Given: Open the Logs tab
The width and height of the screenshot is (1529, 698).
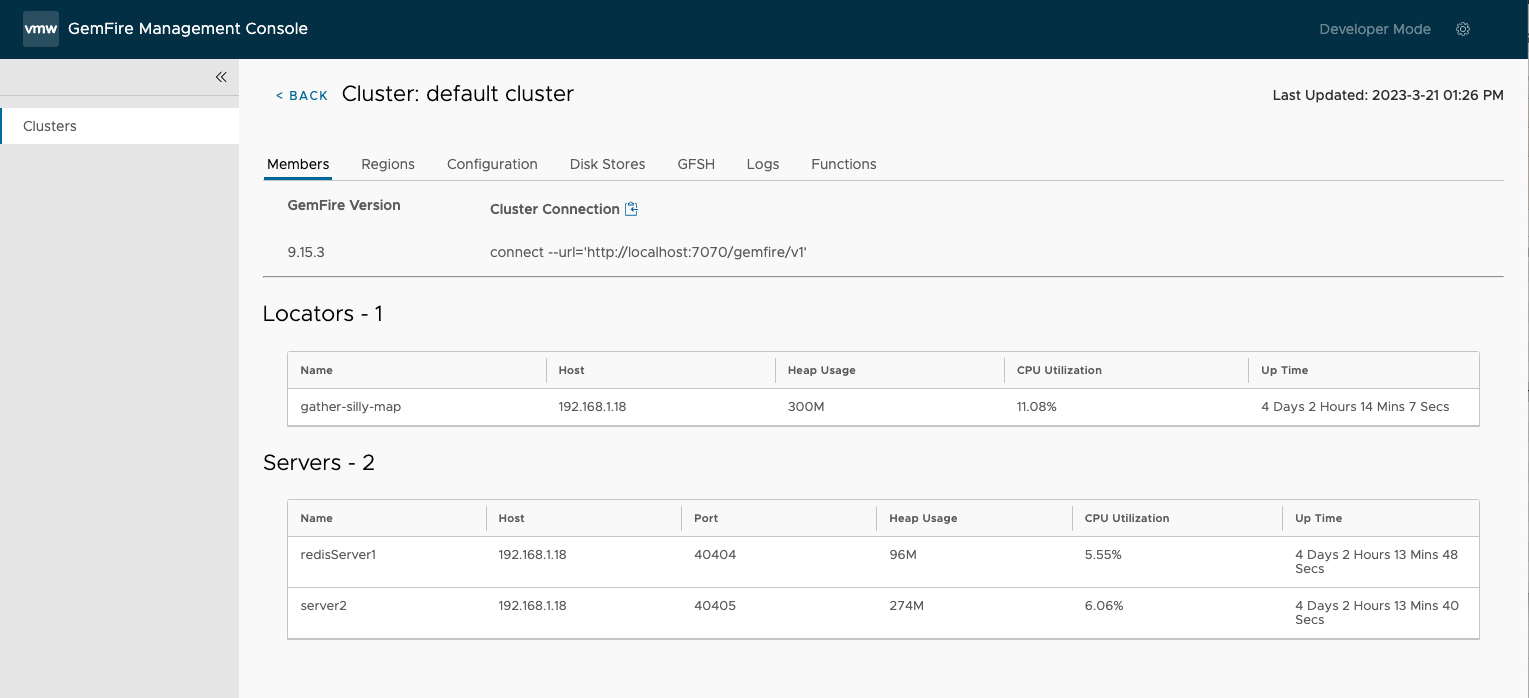Looking at the screenshot, I should pos(763,164).
